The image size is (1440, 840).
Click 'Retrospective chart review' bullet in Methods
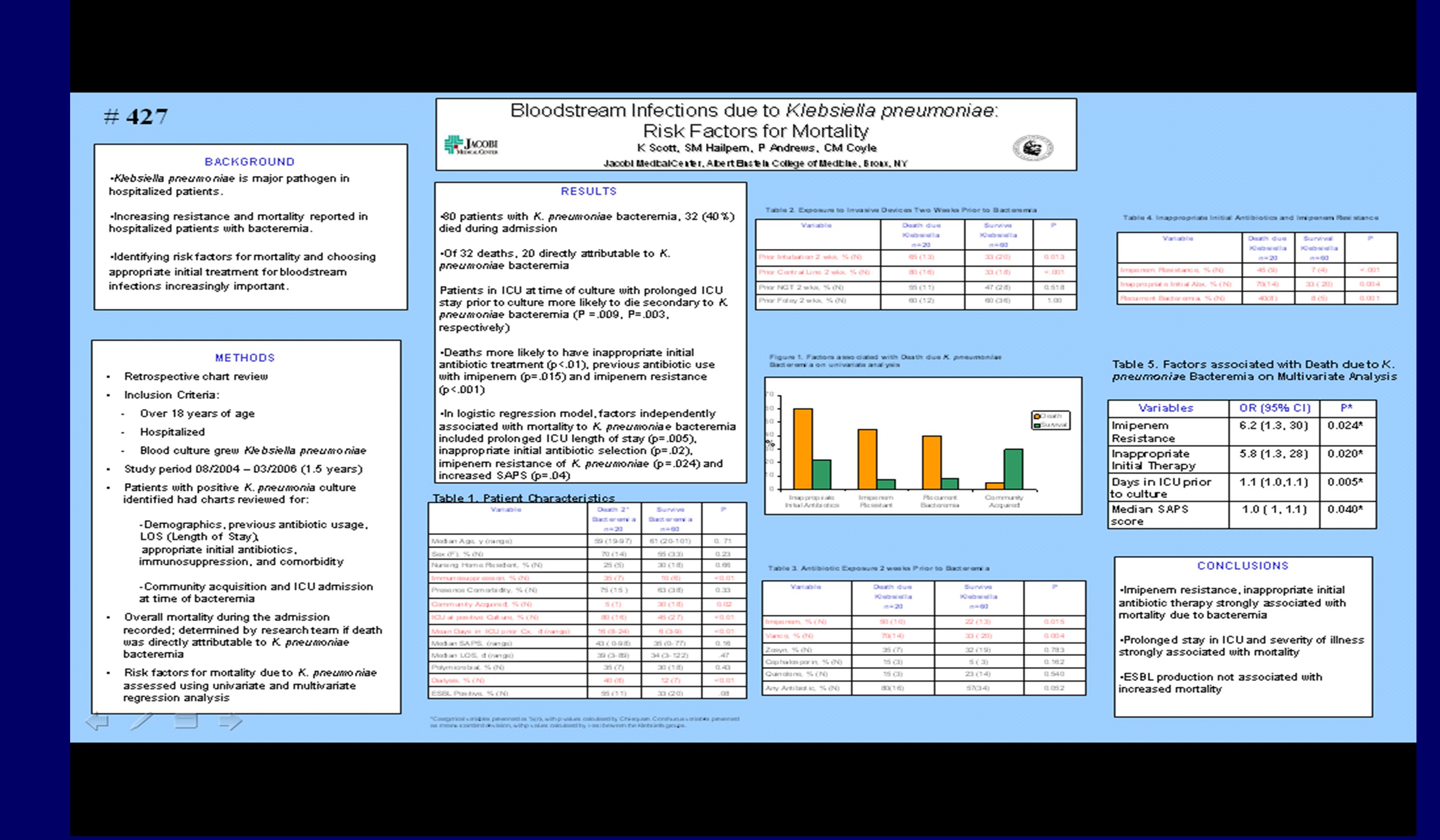[x=196, y=376]
